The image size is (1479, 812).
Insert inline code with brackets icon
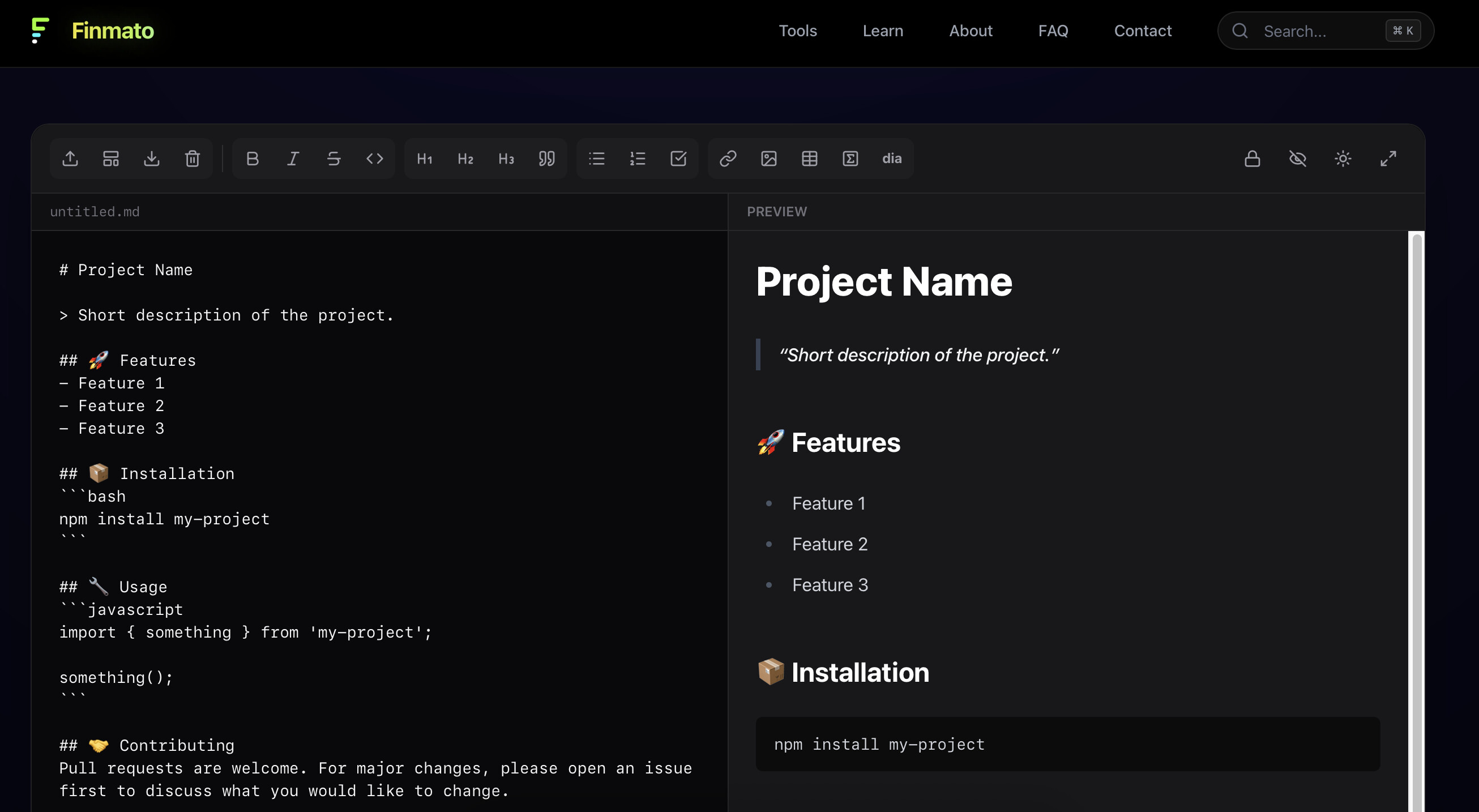click(x=374, y=159)
